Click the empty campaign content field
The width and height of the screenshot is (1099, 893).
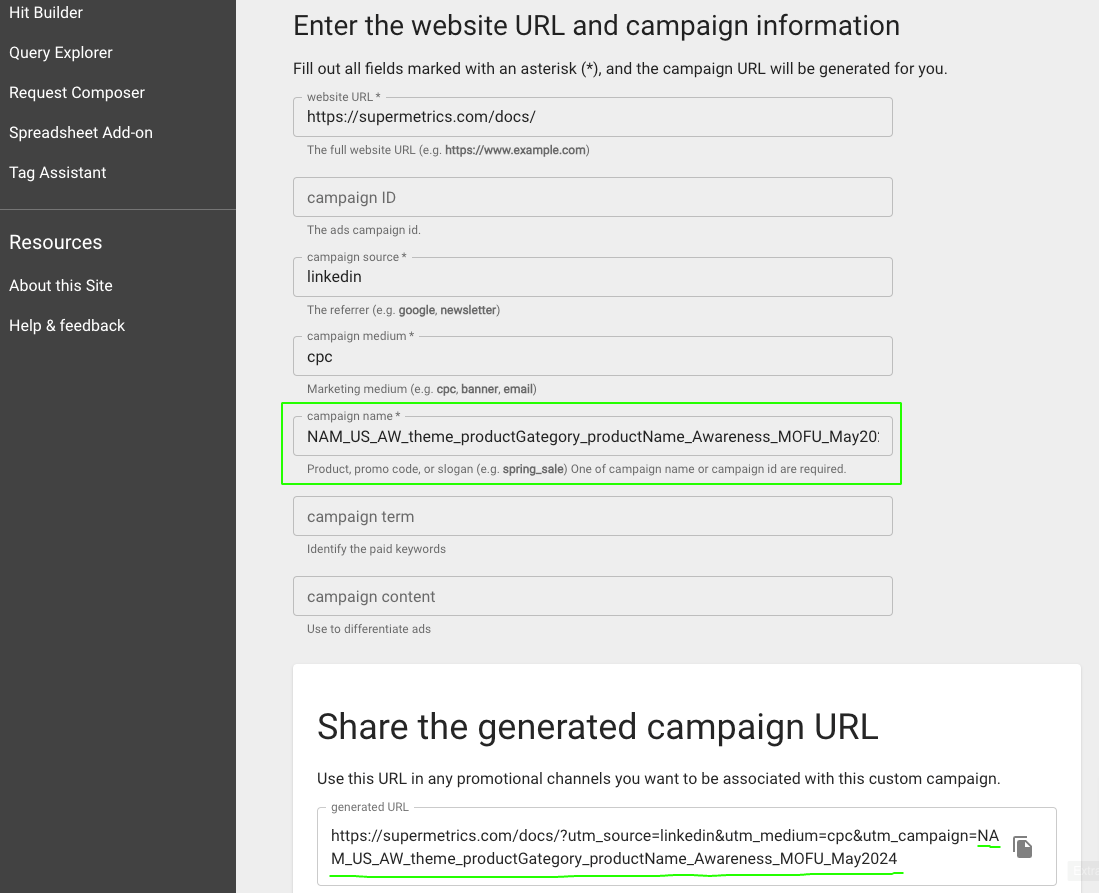pyautogui.click(x=592, y=597)
